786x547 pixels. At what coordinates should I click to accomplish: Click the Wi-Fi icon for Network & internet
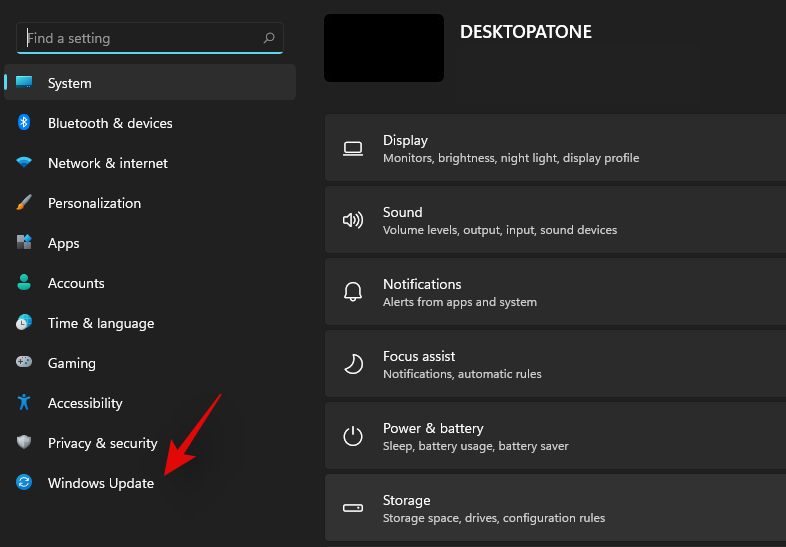pos(24,163)
